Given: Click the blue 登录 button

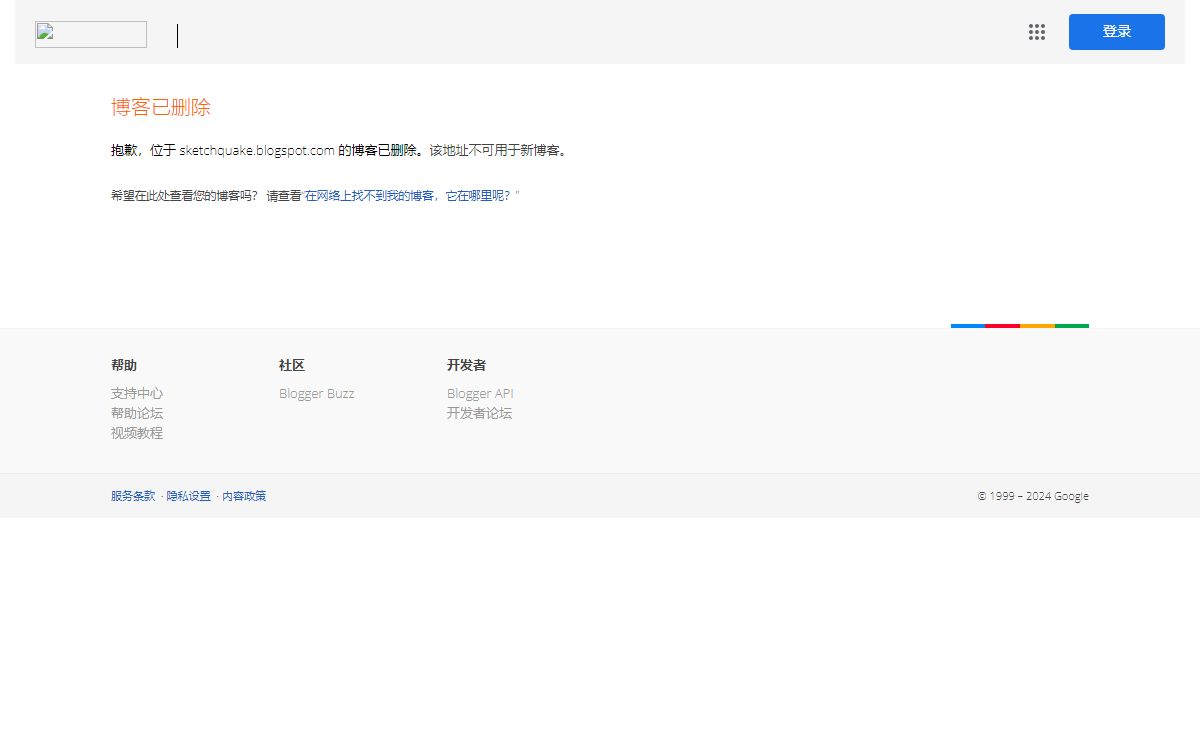Looking at the screenshot, I should pos(1116,32).
